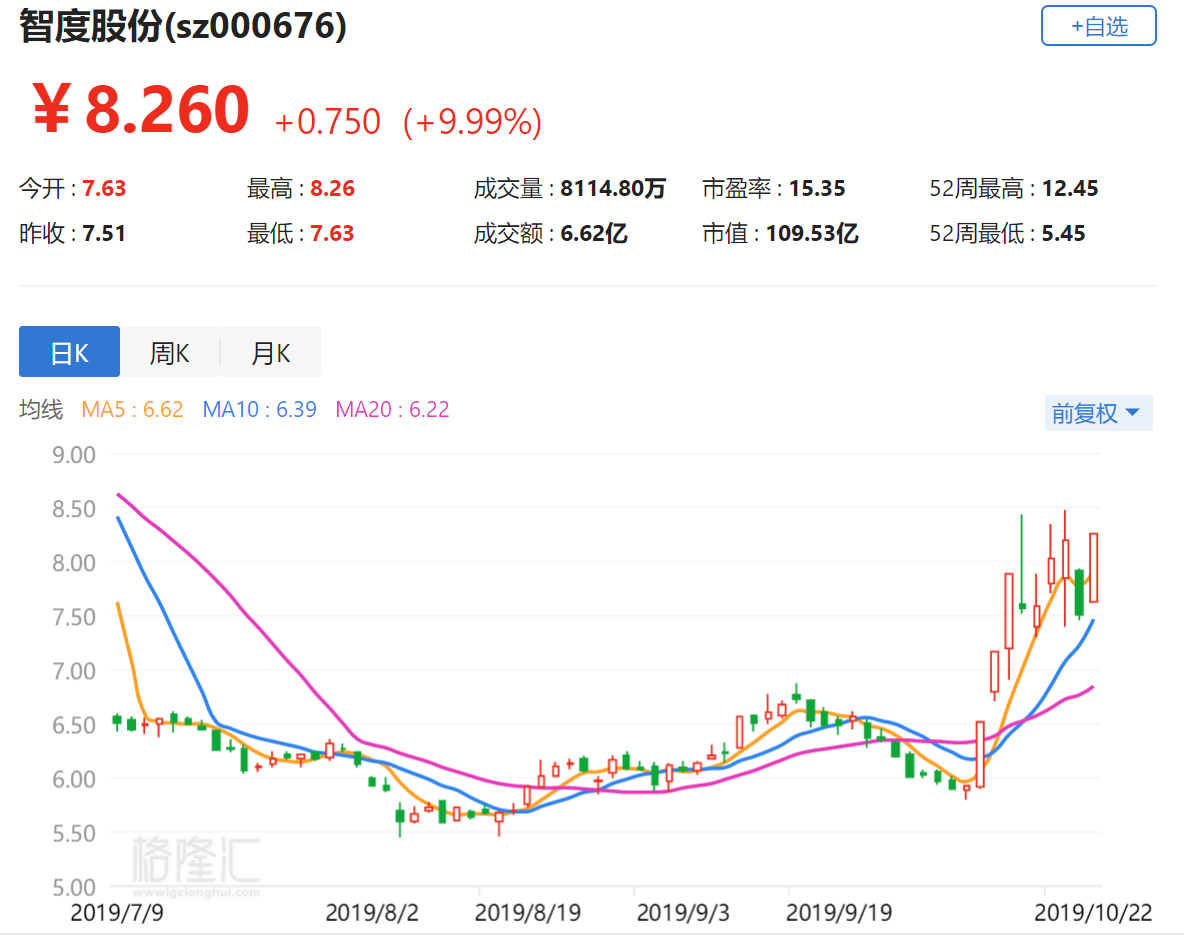This screenshot has width=1184, height=939.
Task: Open the 前复权 adjustment dropdown
Action: coord(1098,413)
